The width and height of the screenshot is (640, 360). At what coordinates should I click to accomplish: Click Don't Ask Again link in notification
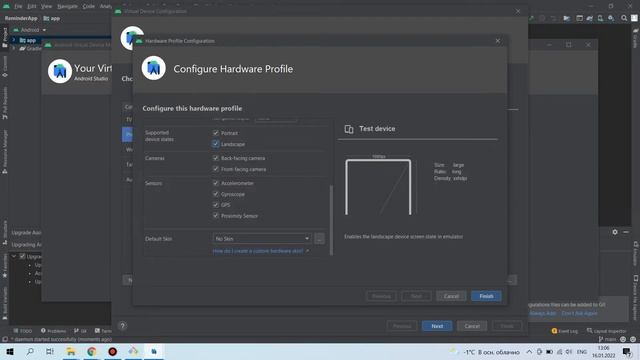(579, 313)
